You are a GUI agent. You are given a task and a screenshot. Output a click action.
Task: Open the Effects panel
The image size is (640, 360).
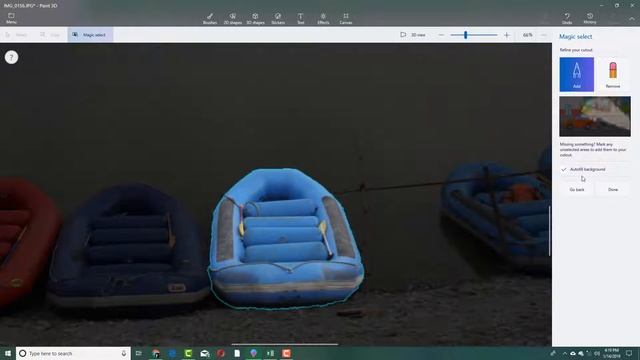pos(323,18)
